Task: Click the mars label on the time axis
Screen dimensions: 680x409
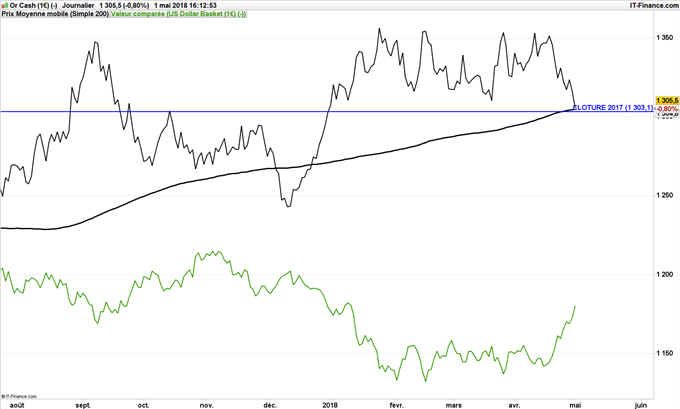Action: (x=454, y=405)
